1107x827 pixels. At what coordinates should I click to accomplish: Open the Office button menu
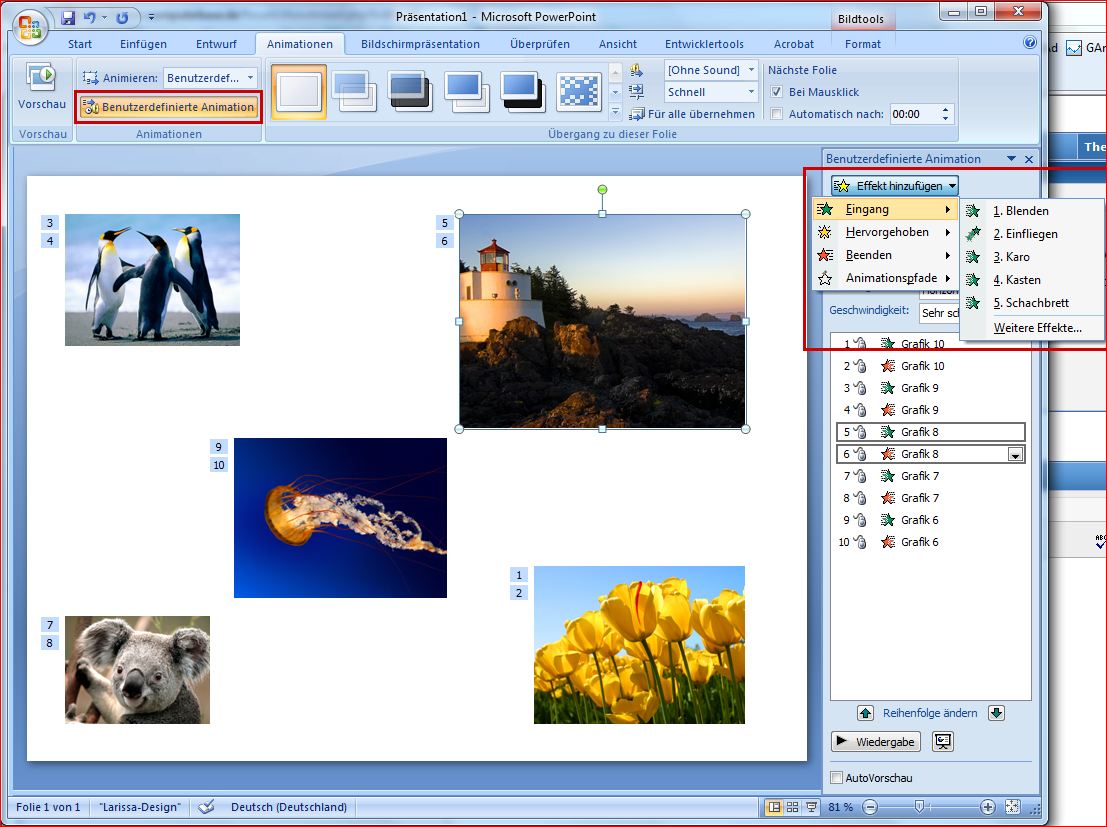[30, 27]
